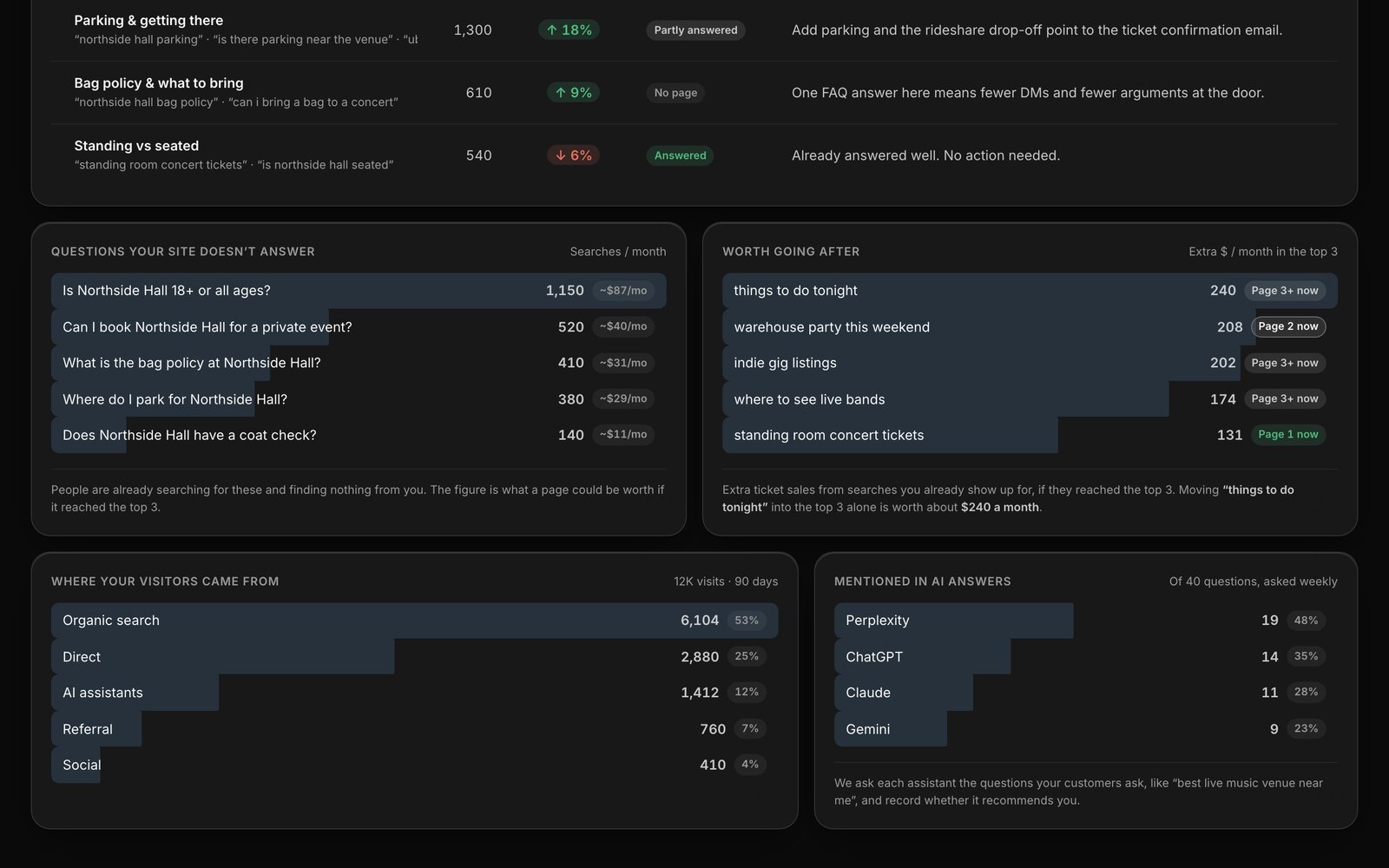
Task: Select the 'Claude' AI mentions row
Action: (1086, 693)
